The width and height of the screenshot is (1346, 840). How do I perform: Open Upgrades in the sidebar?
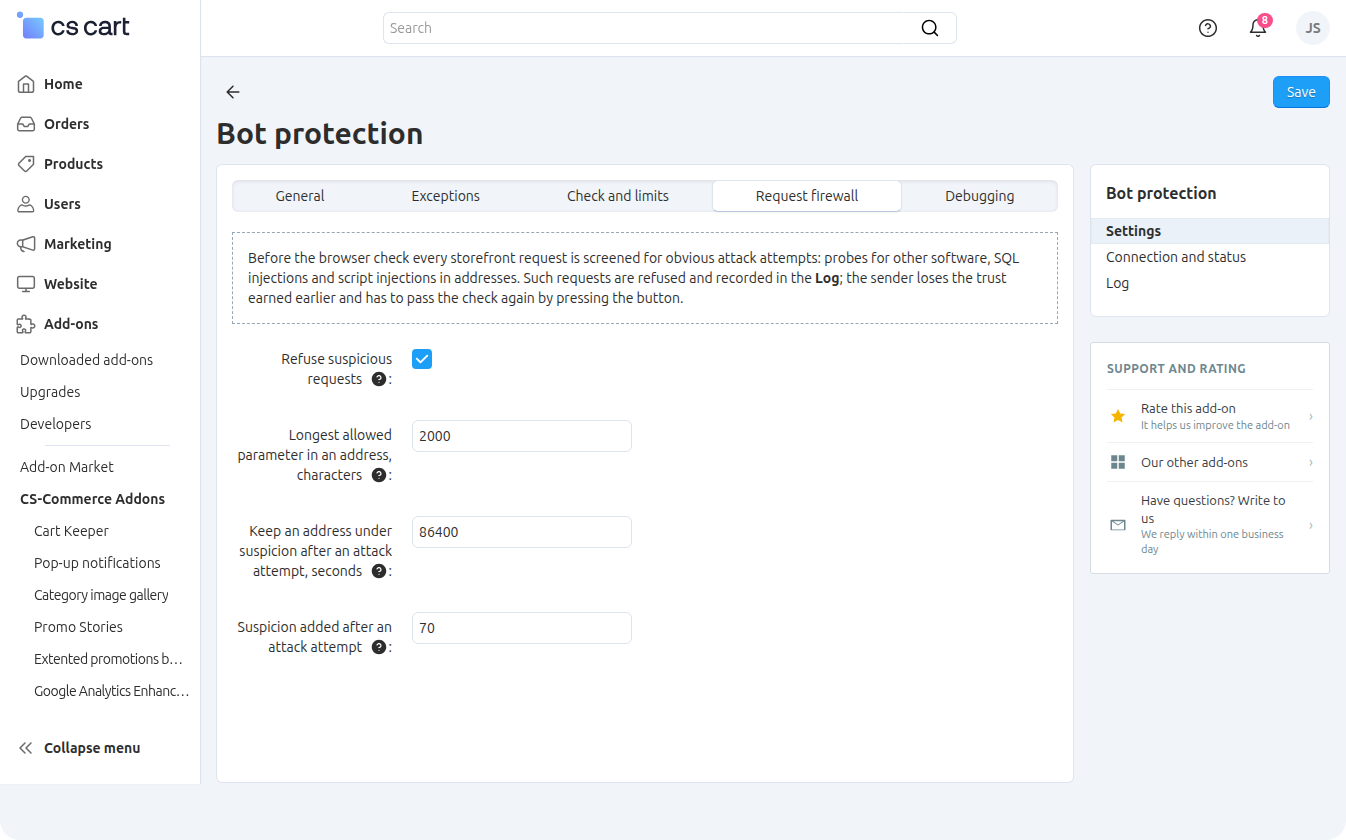50,392
